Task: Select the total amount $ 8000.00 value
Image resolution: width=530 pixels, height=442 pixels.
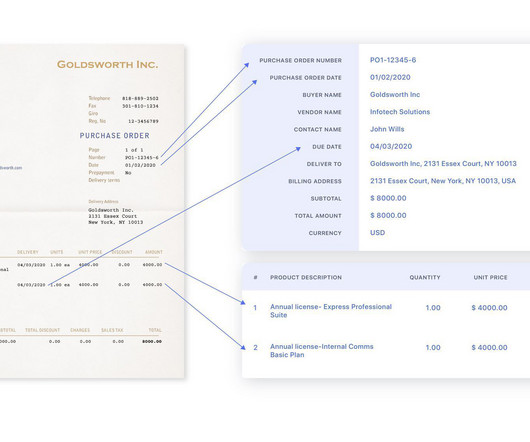Action: point(388,215)
